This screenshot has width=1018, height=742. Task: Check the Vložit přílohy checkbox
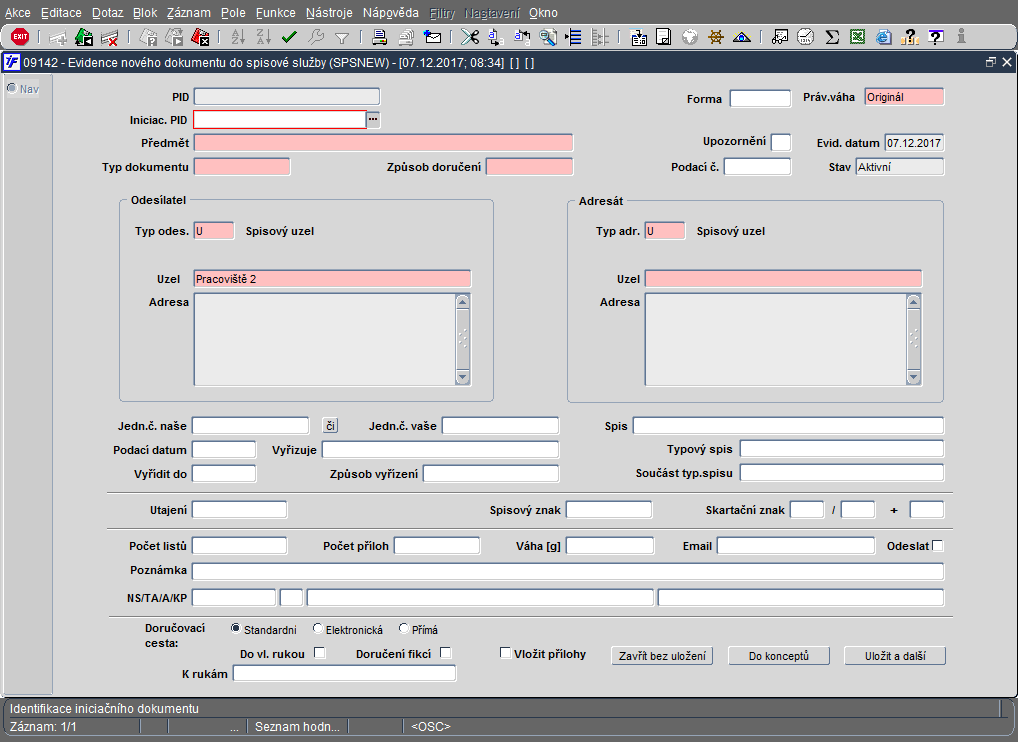pyautogui.click(x=506, y=653)
